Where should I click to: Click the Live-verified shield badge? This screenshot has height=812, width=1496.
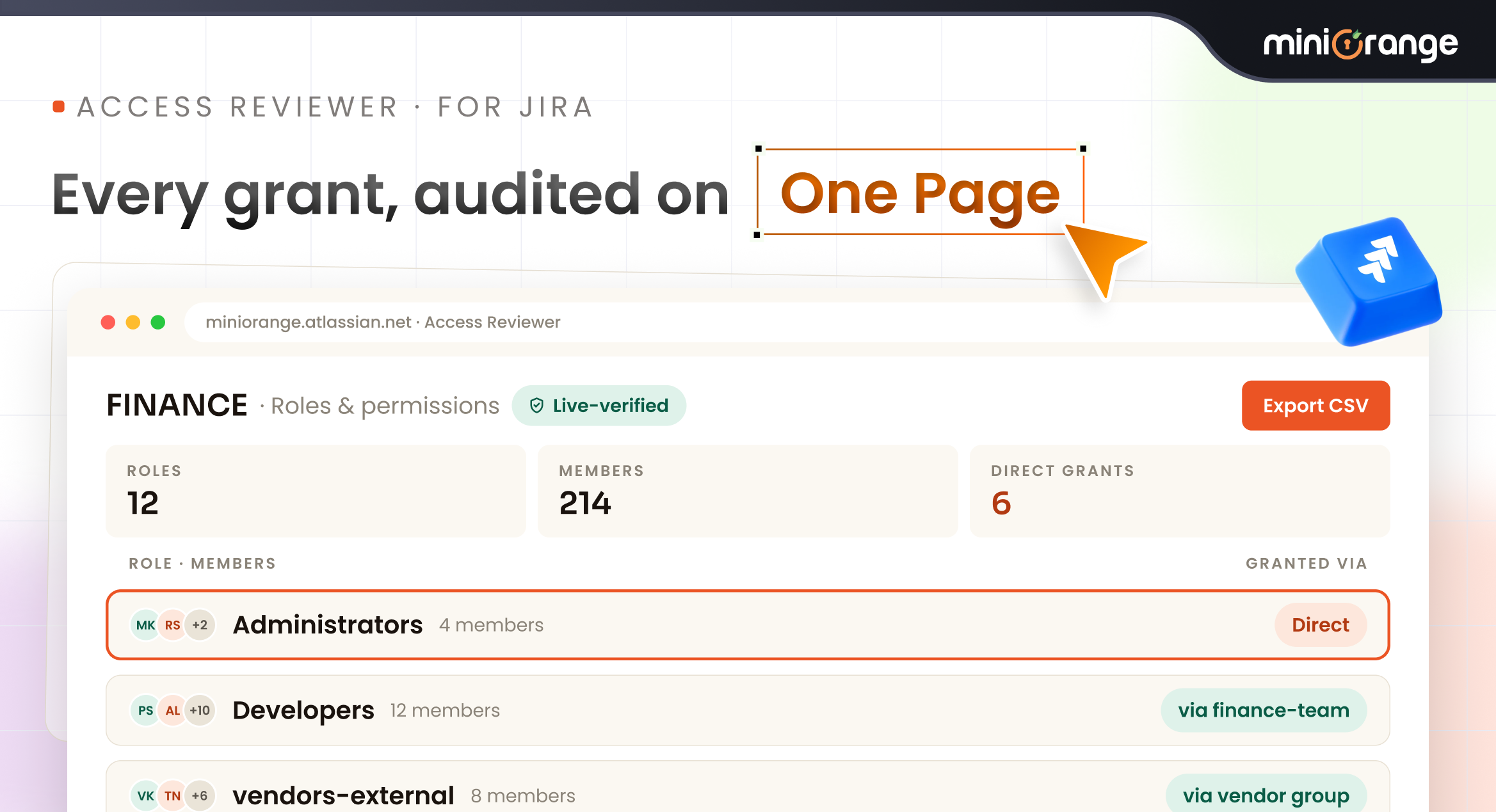click(x=599, y=406)
